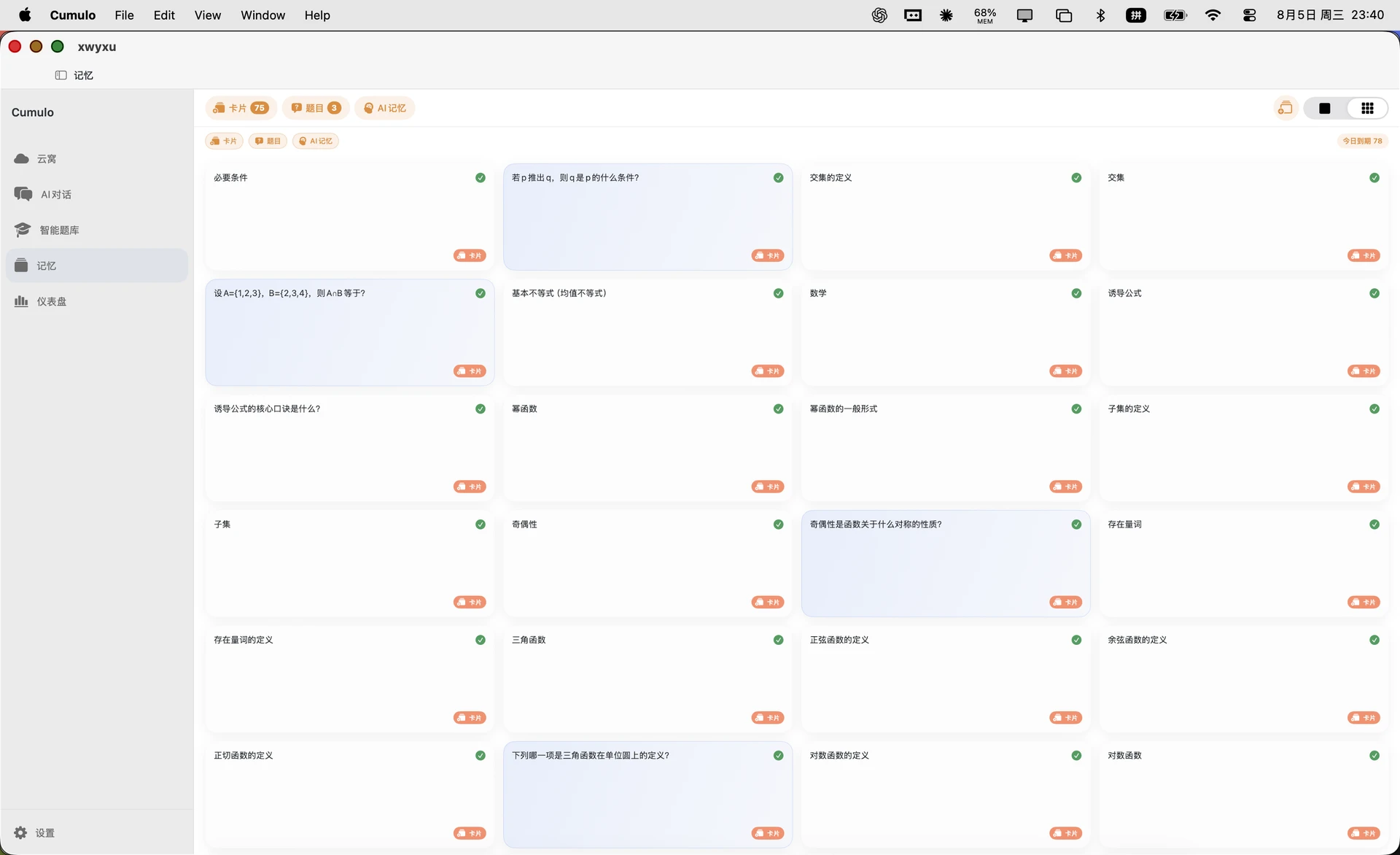Open AI对话 chat from the sidebar
Viewport: 1400px width, 855px height.
click(x=96, y=194)
